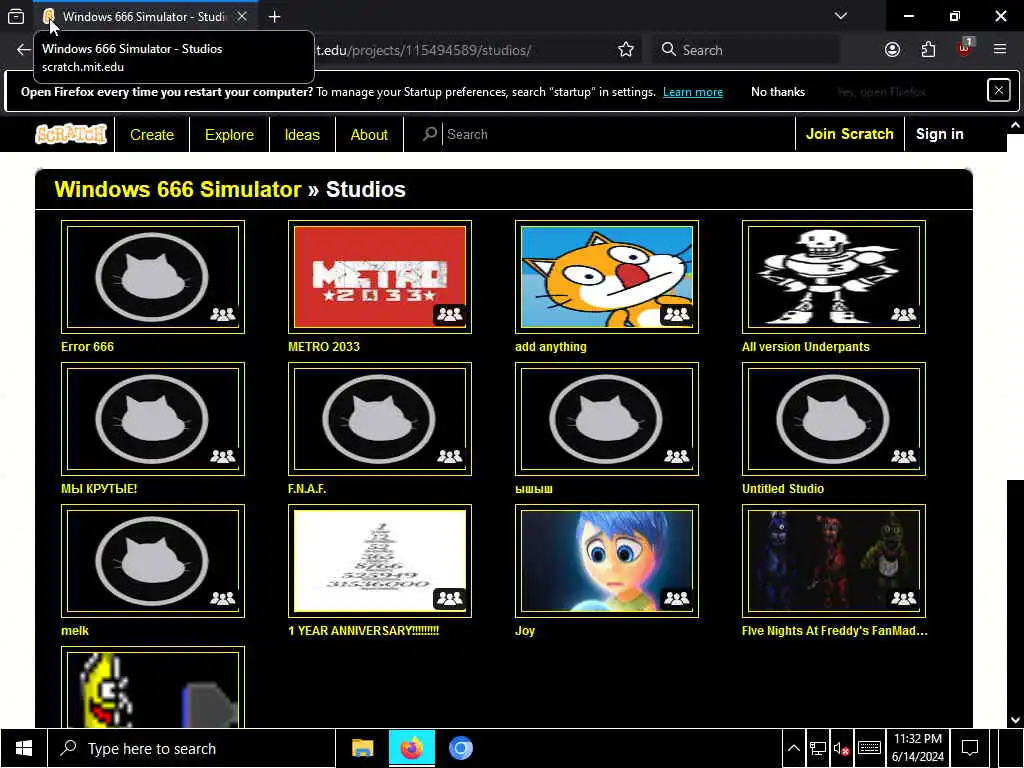The height and width of the screenshot is (768, 1024).
Task: Open the ышыш studio thumbnail
Action: (607, 419)
